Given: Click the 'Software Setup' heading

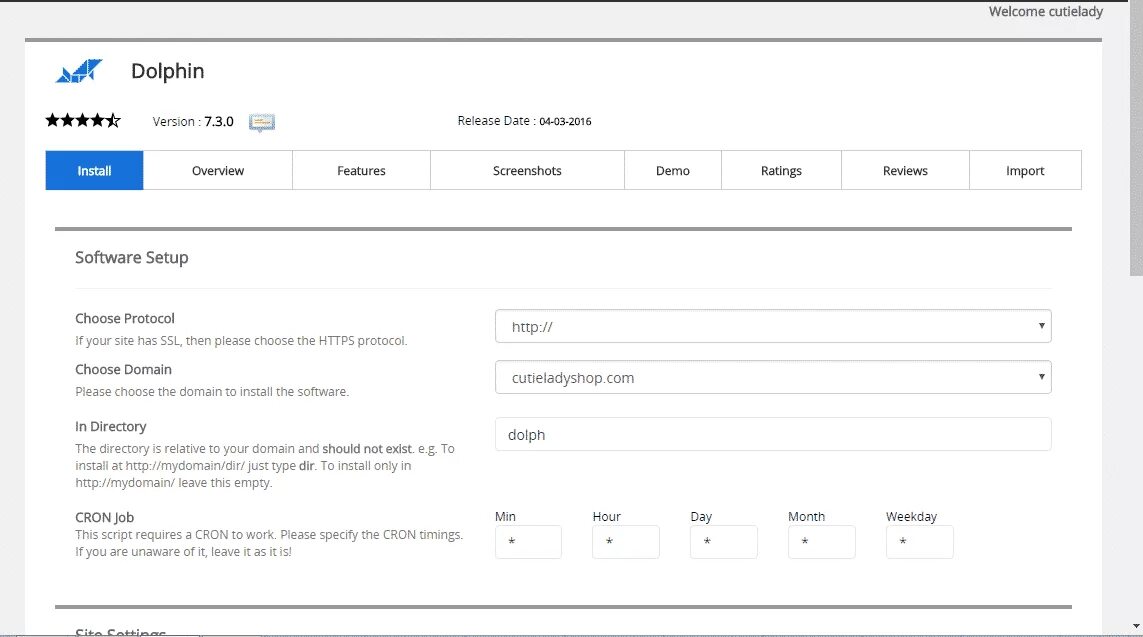Looking at the screenshot, I should pyautogui.click(x=132, y=257).
